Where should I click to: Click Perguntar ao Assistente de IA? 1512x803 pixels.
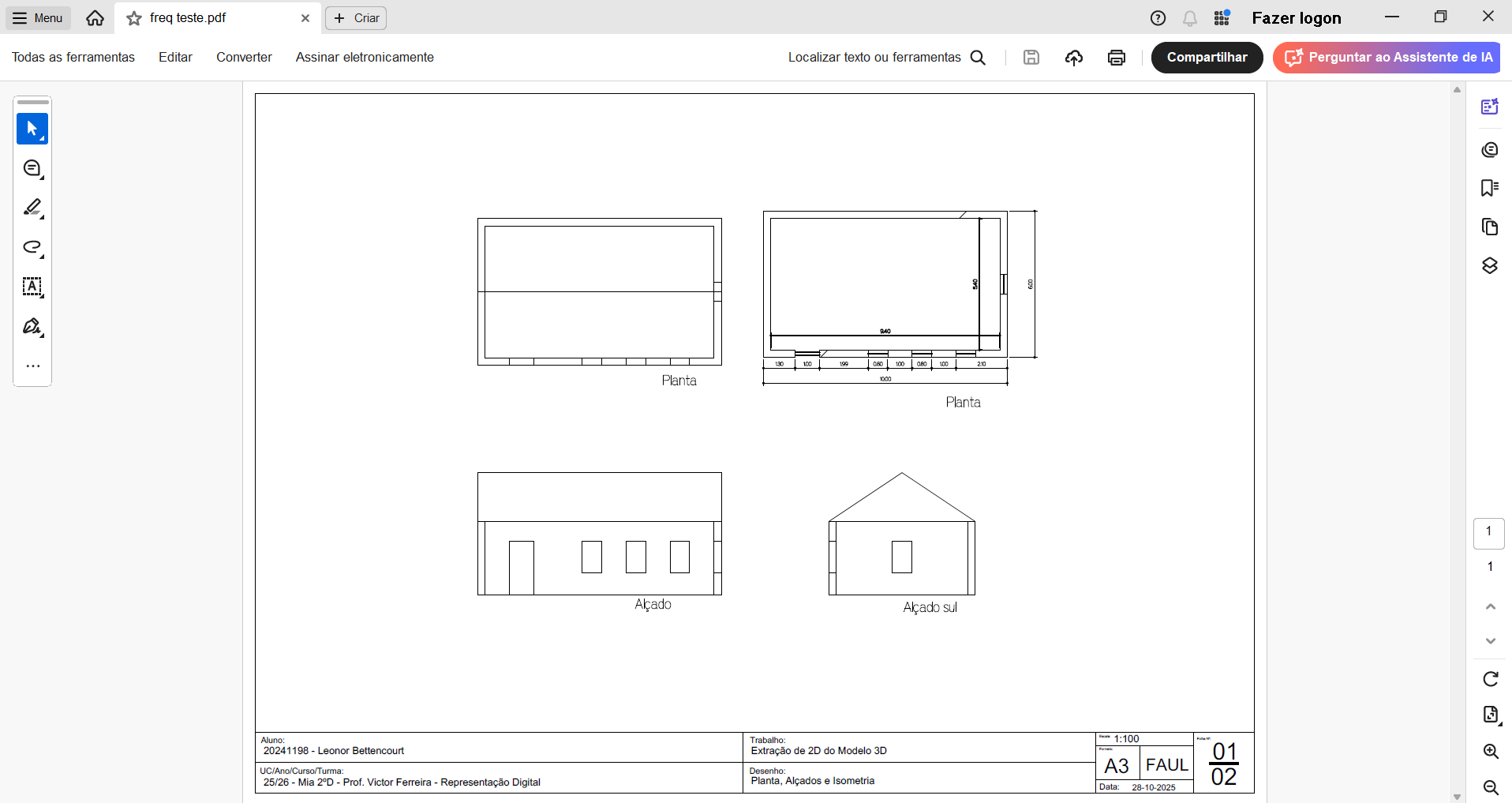pyautogui.click(x=1387, y=58)
